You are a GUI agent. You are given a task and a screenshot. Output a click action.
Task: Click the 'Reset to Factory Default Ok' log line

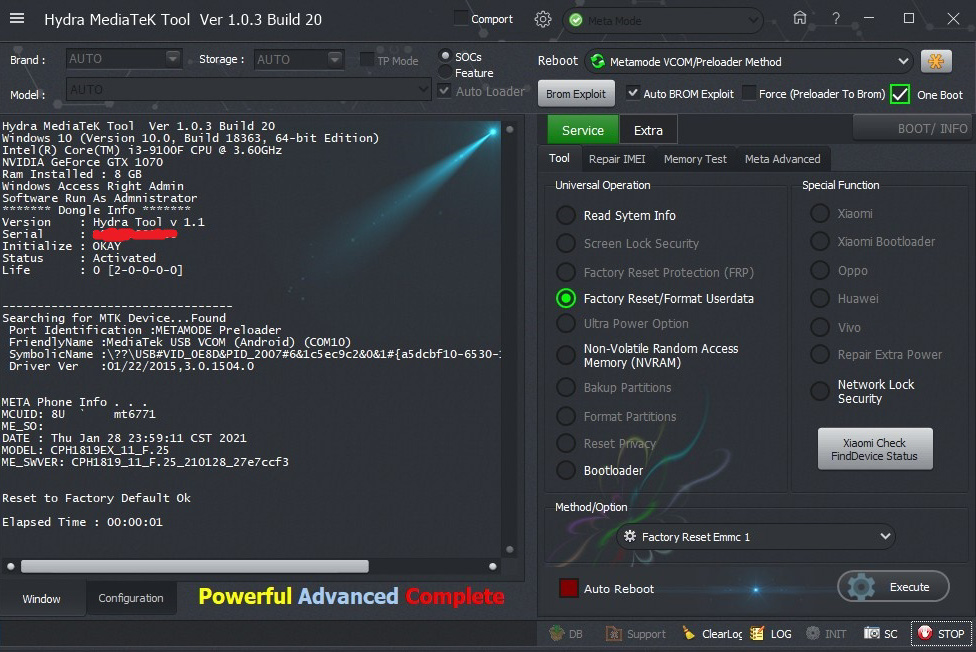[96, 498]
